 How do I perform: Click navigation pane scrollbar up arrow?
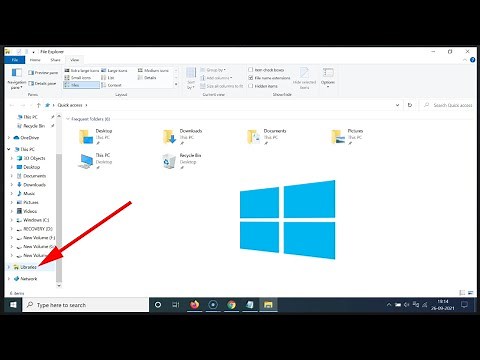pos(59,116)
